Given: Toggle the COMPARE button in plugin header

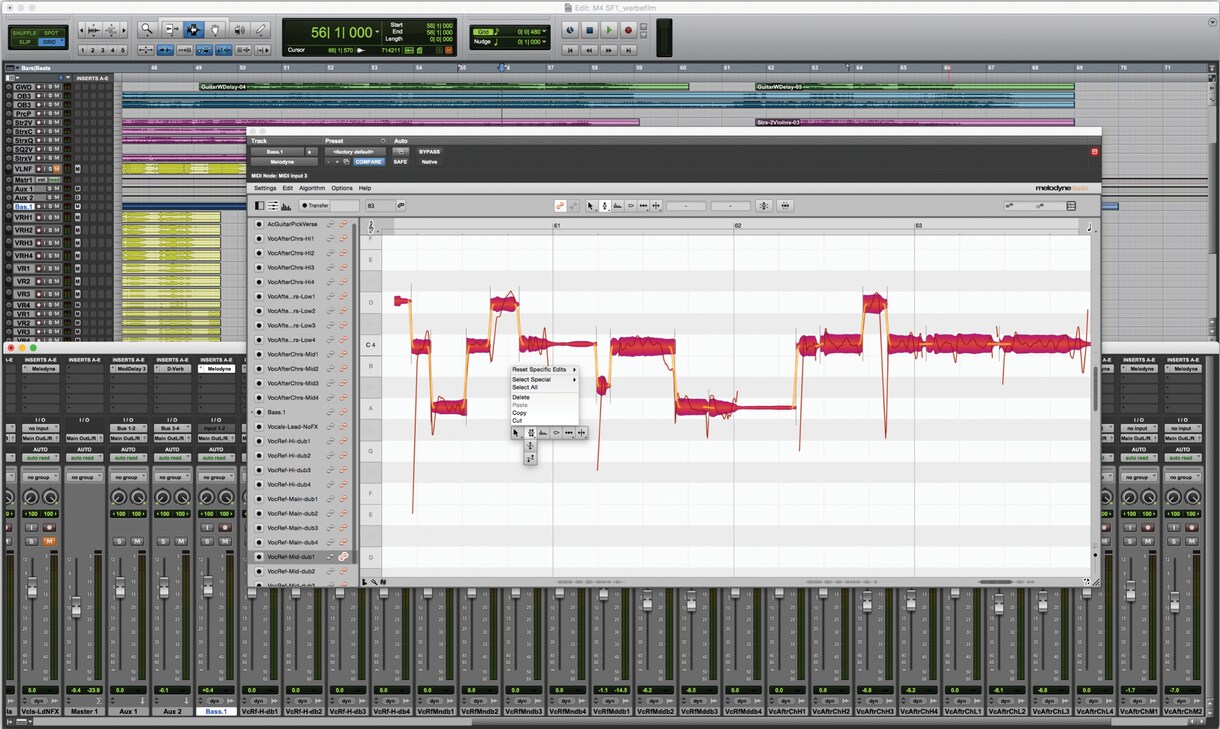Looking at the screenshot, I should click(368, 162).
